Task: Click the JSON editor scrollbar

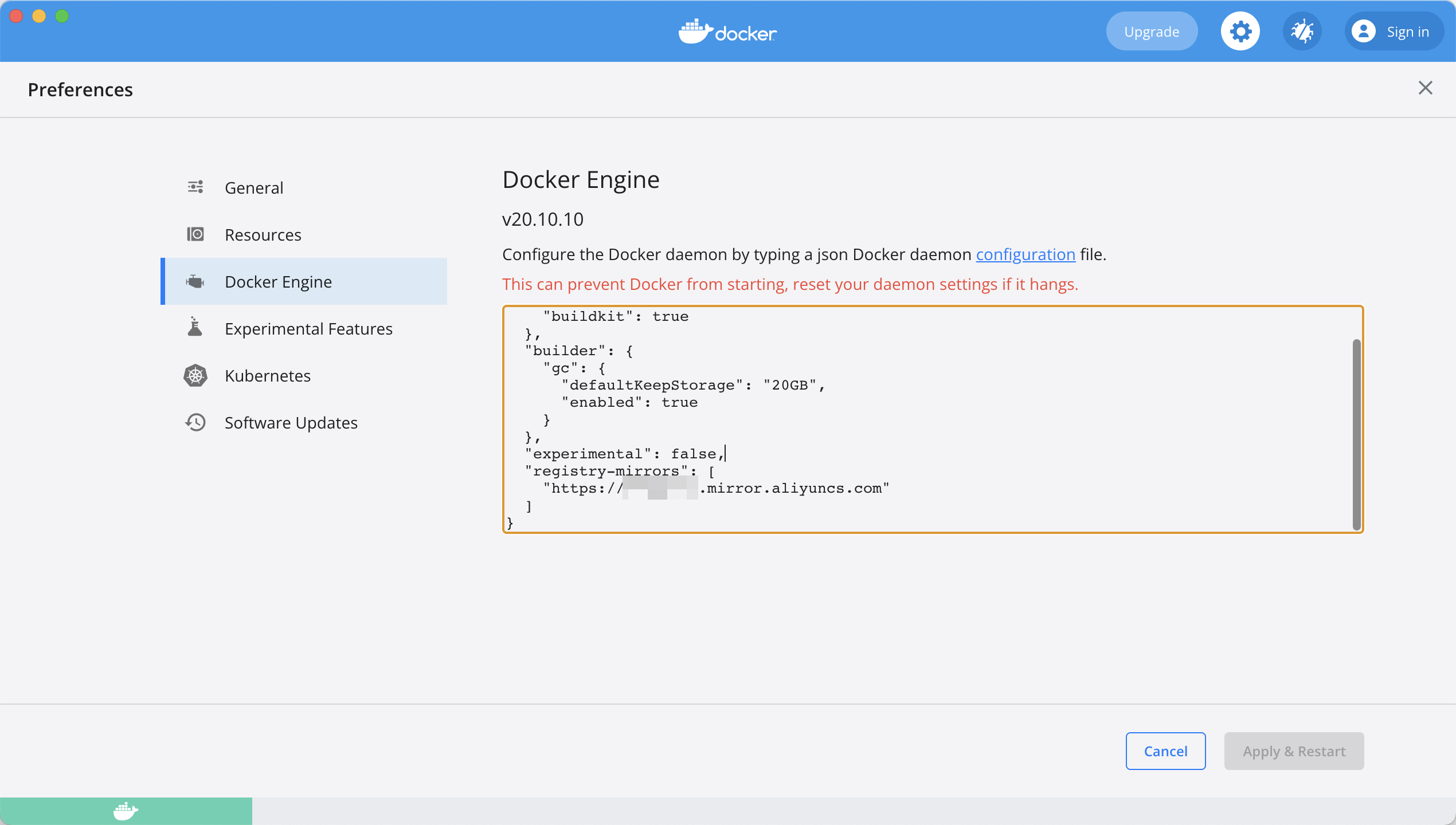Action: 1356,434
